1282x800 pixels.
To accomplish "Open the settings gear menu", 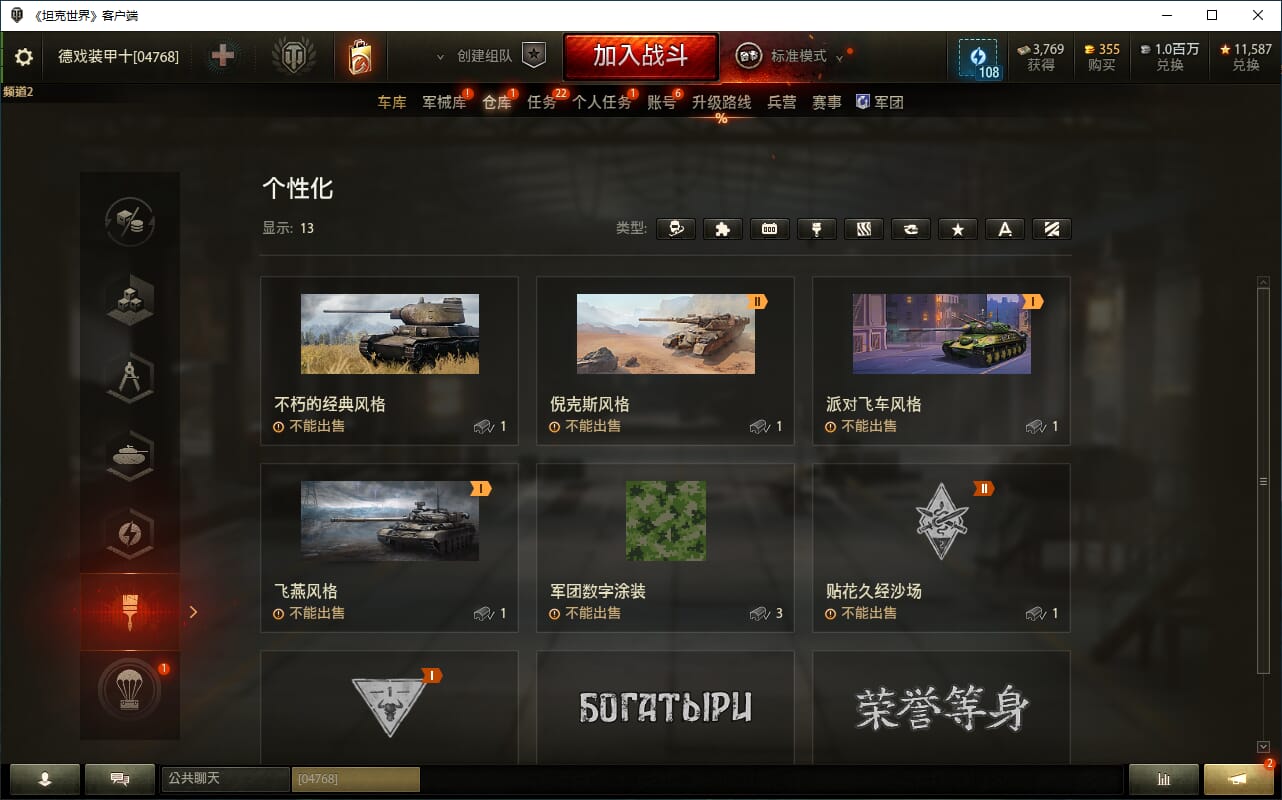I will (24, 57).
